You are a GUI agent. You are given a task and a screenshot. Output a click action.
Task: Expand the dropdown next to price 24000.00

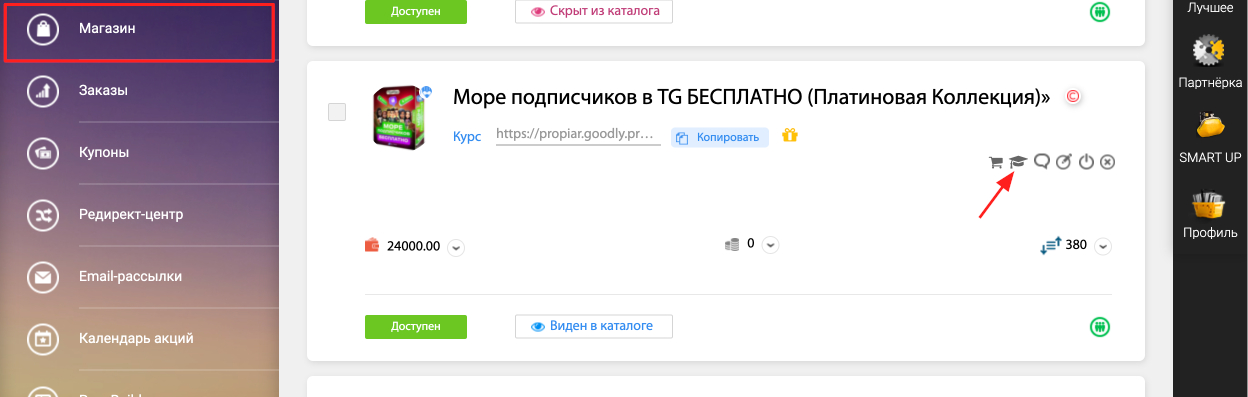(x=456, y=247)
